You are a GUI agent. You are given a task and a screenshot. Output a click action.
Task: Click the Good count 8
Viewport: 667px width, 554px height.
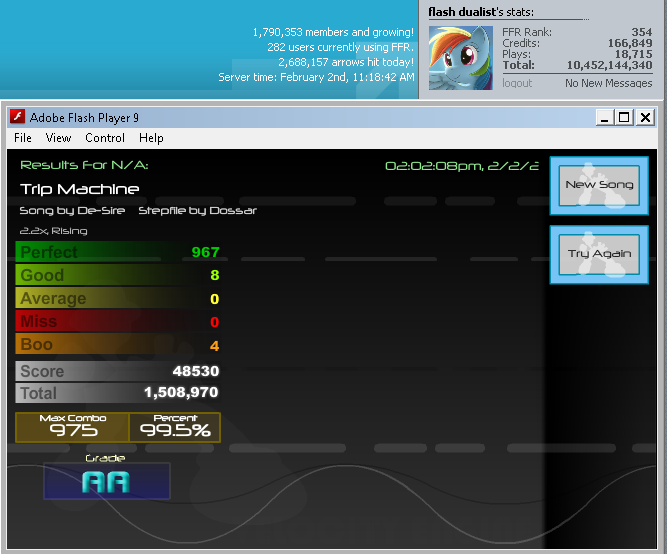click(215, 275)
